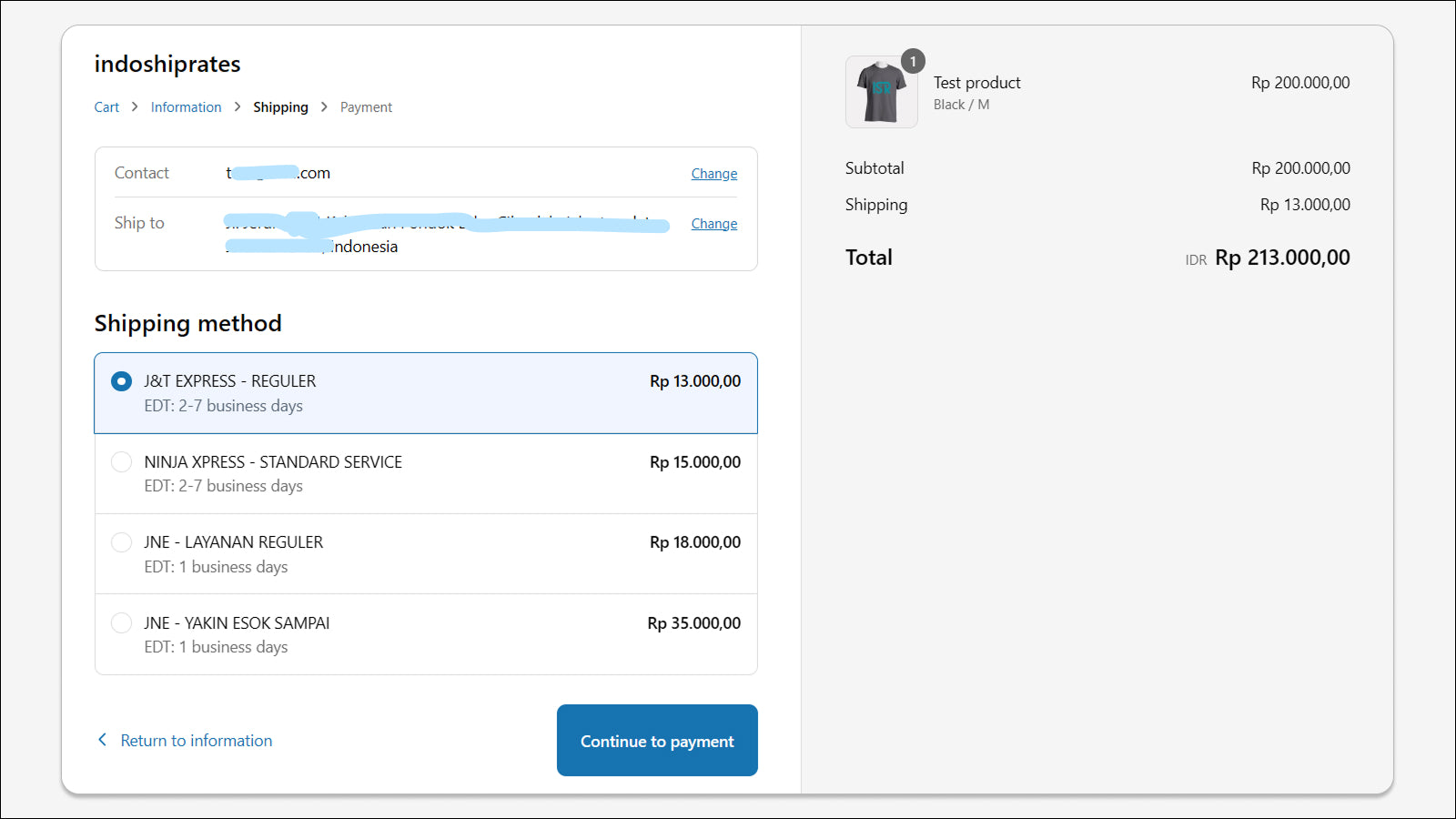This screenshot has width=1456, height=819.
Task: Click the Total Rp 213.000,00 amount
Action: (1282, 258)
